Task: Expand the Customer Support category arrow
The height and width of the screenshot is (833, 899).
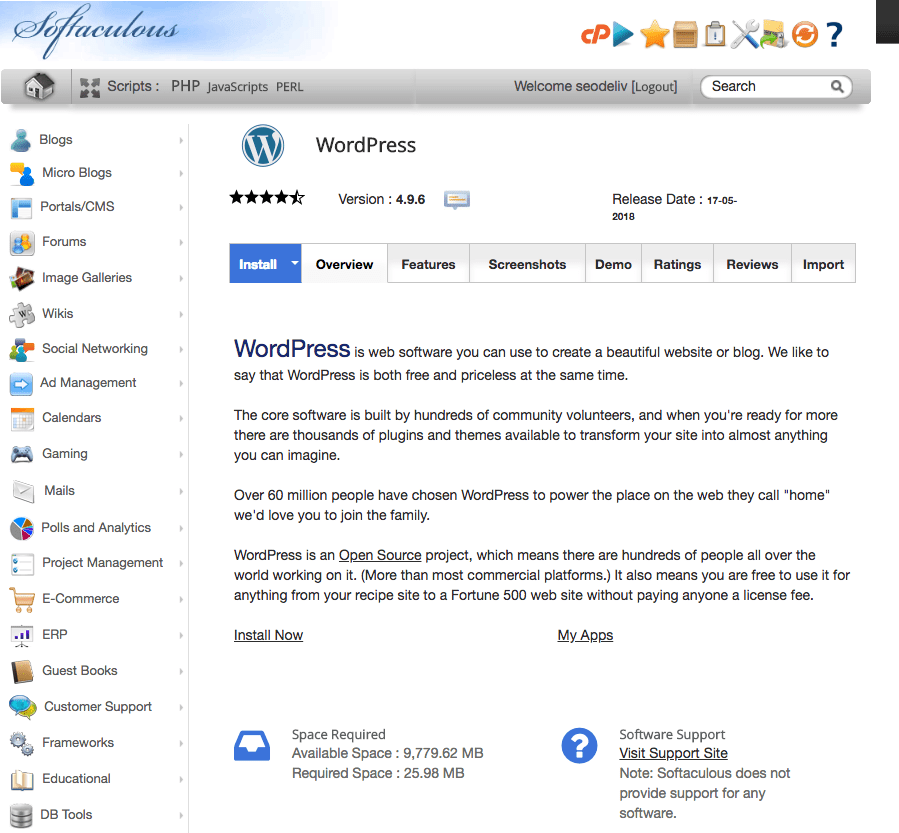Action: tap(181, 707)
